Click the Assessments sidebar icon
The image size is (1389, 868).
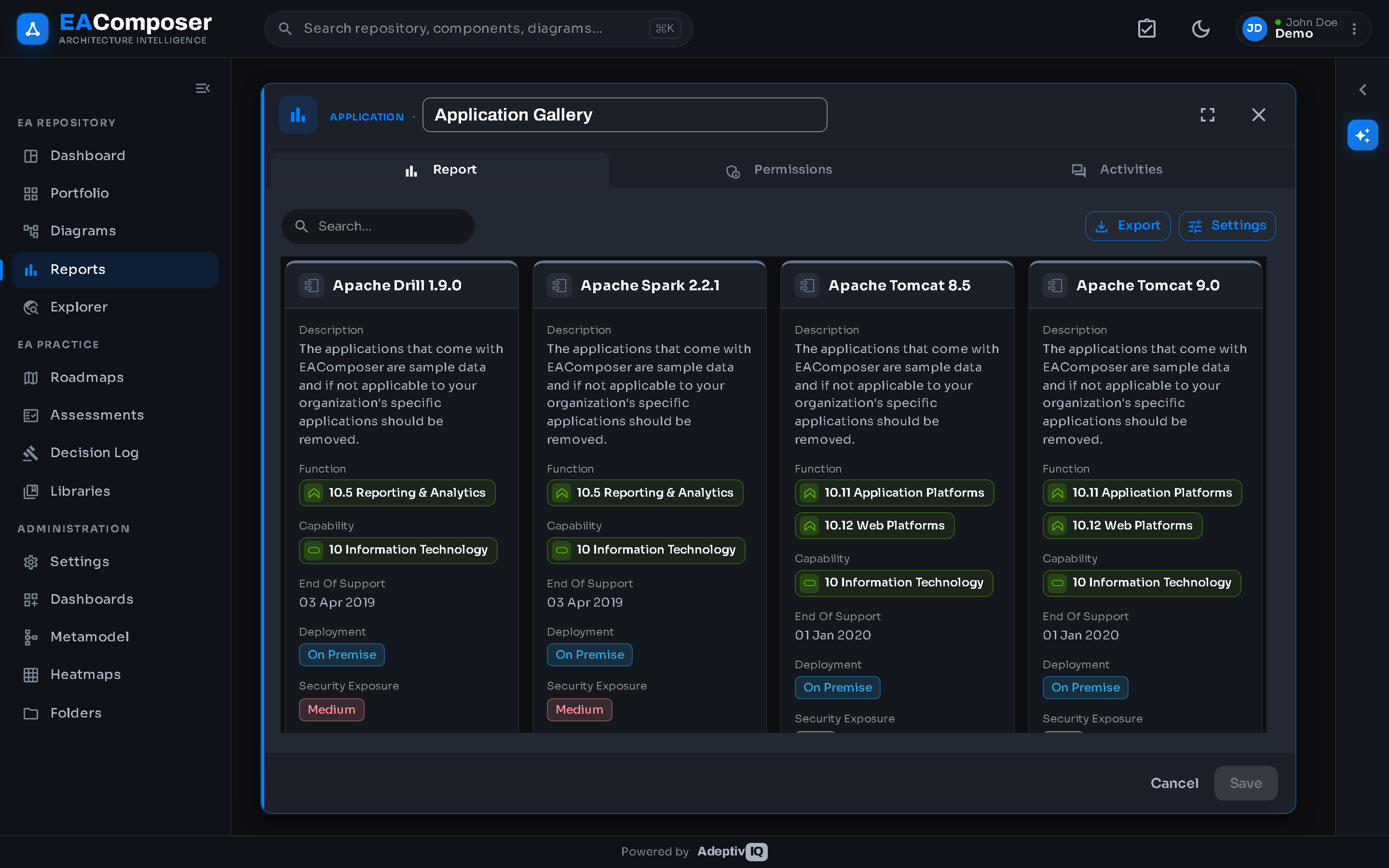(31, 416)
